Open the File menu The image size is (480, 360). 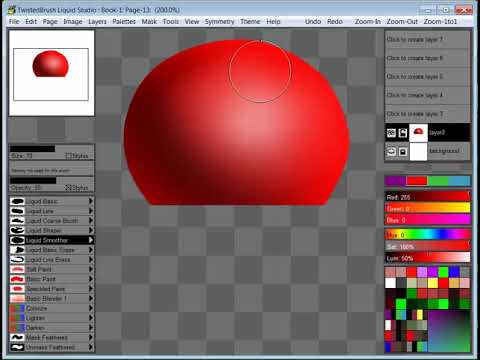14,22
